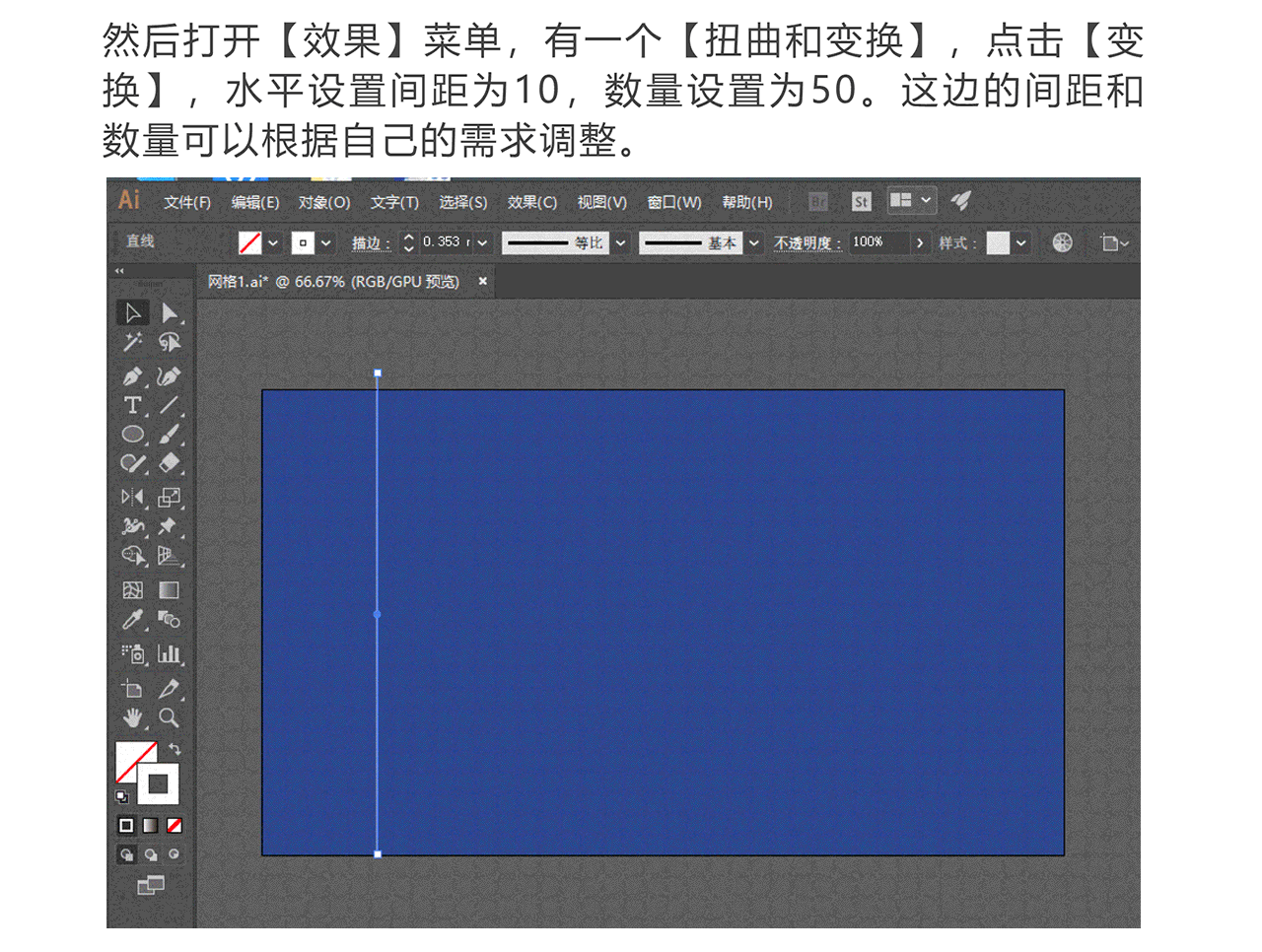Click the GPU performance rocket icon
The width and height of the screenshot is (1262, 952).
[x=961, y=201]
